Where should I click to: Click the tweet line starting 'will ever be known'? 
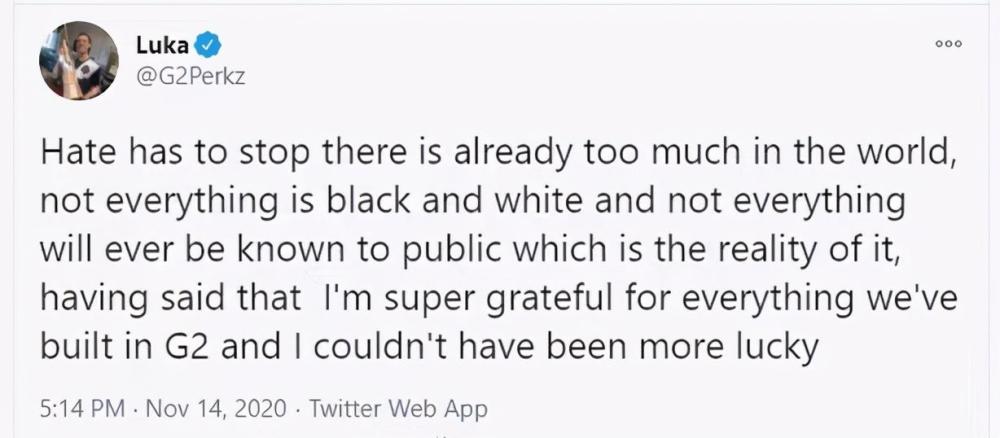[471, 251]
